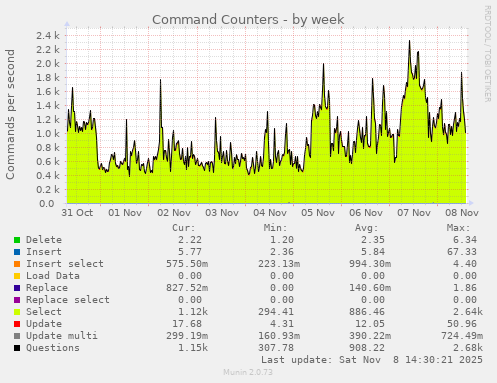Click the '08 Nov' date label
Image resolution: width=497 pixels, height=383 pixels.
tap(462, 213)
